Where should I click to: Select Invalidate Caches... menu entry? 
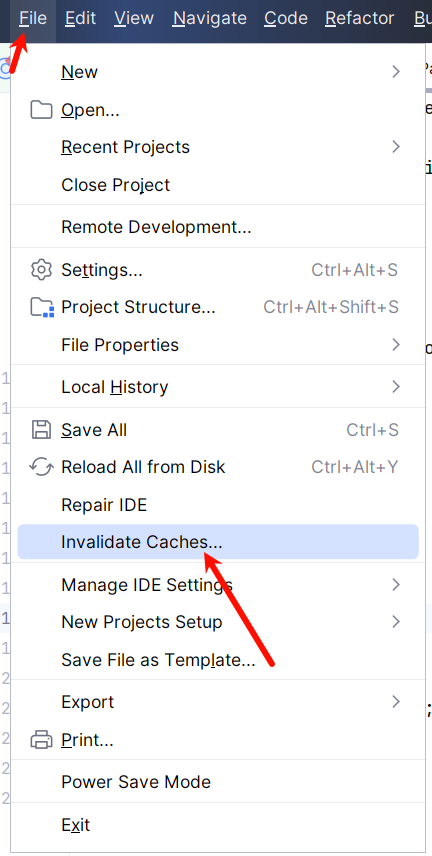click(x=218, y=542)
